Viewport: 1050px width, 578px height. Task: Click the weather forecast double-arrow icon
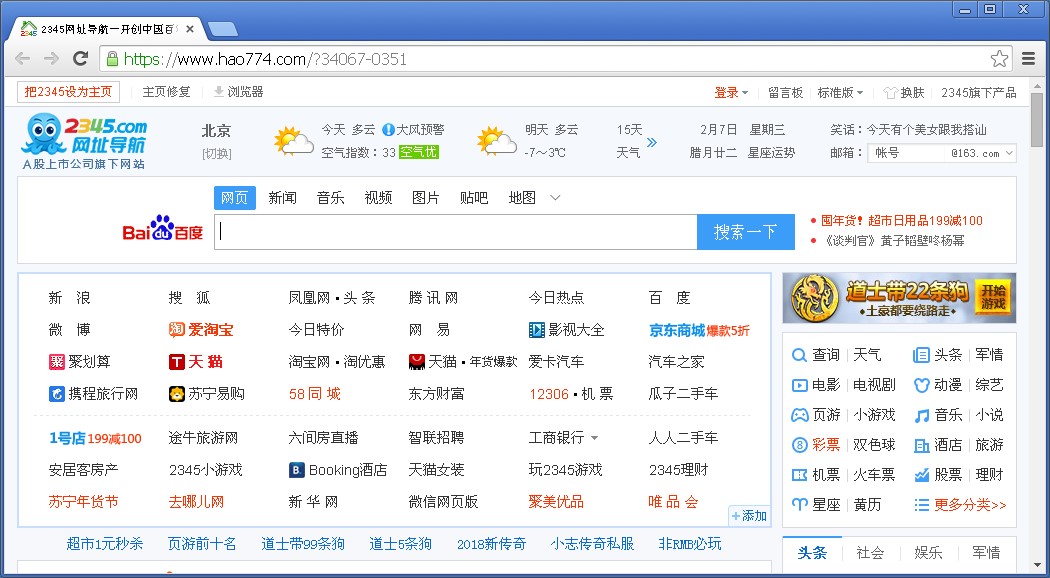[x=652, y=142]
